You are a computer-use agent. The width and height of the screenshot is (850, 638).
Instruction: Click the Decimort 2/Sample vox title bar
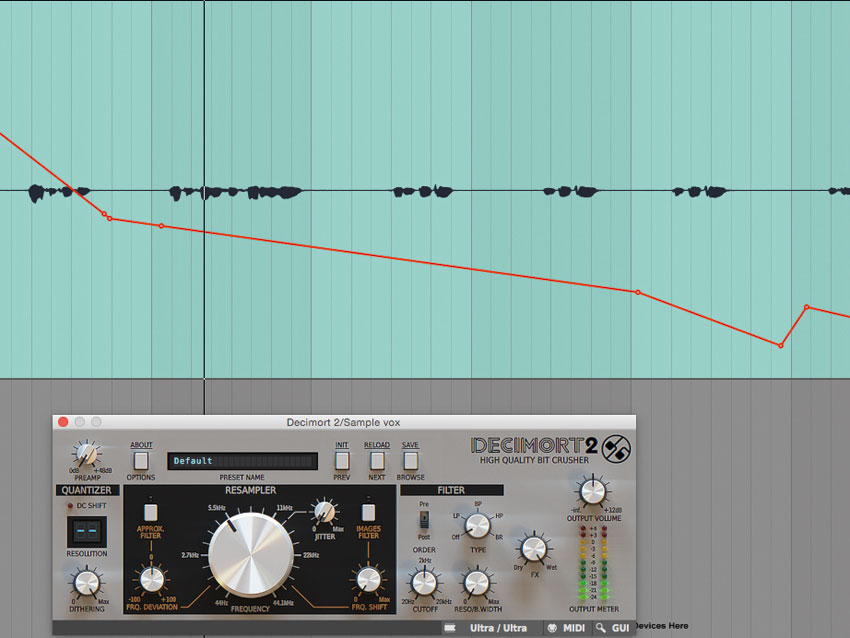(344, 422)
